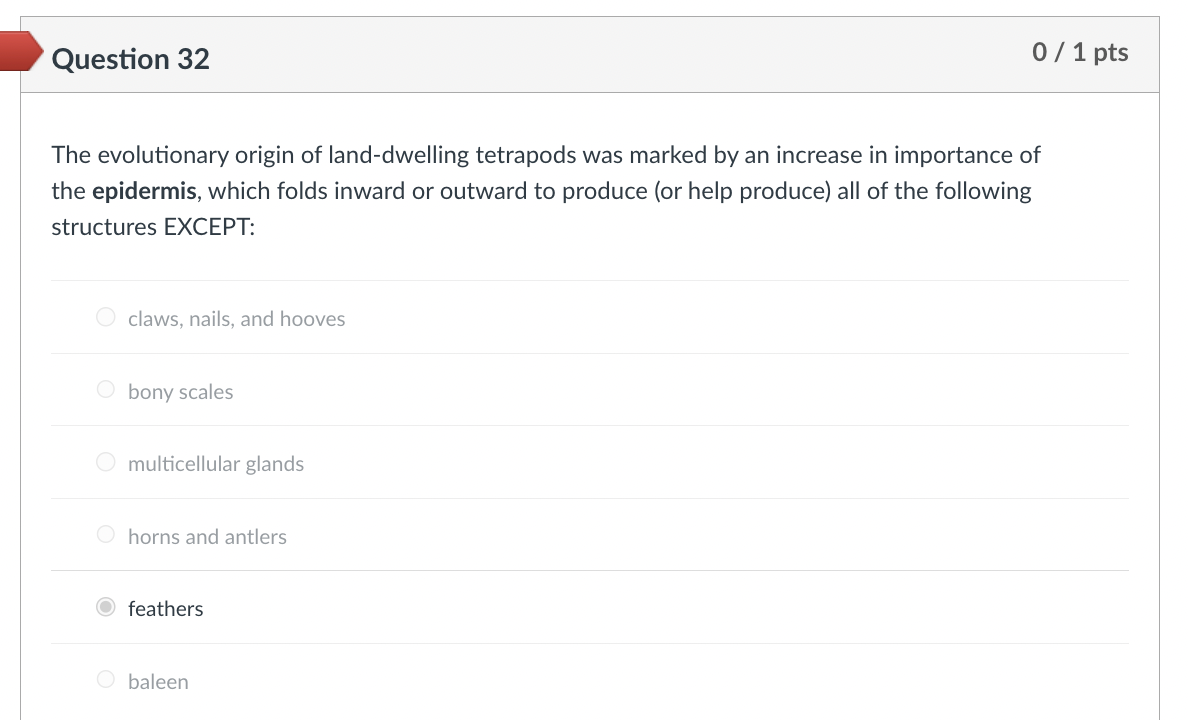Click the 'Question 32' heading
Screen dimensions: 1188x720
[131, 59]
